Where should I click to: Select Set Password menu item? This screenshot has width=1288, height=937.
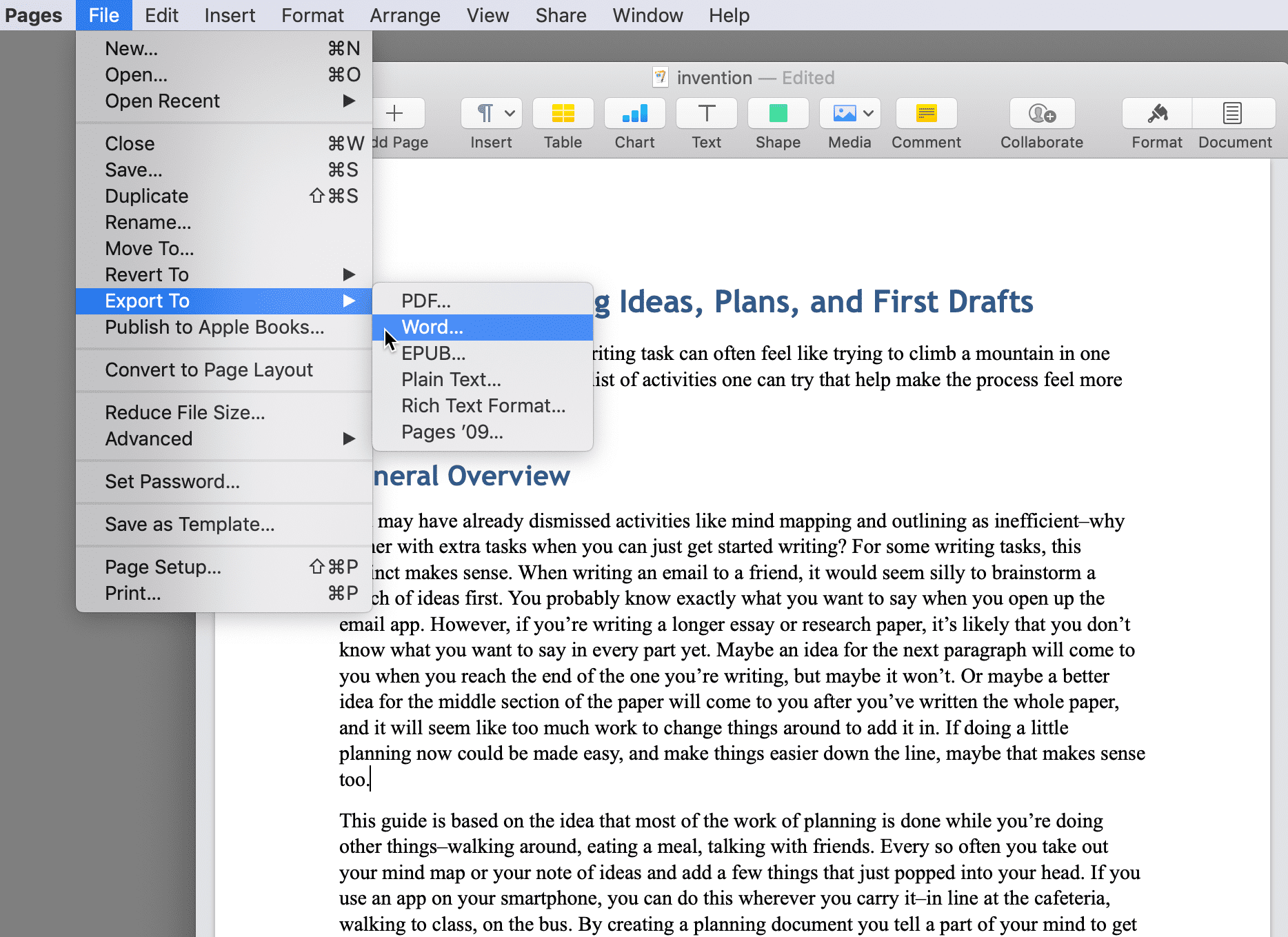(x=224, y=481)
